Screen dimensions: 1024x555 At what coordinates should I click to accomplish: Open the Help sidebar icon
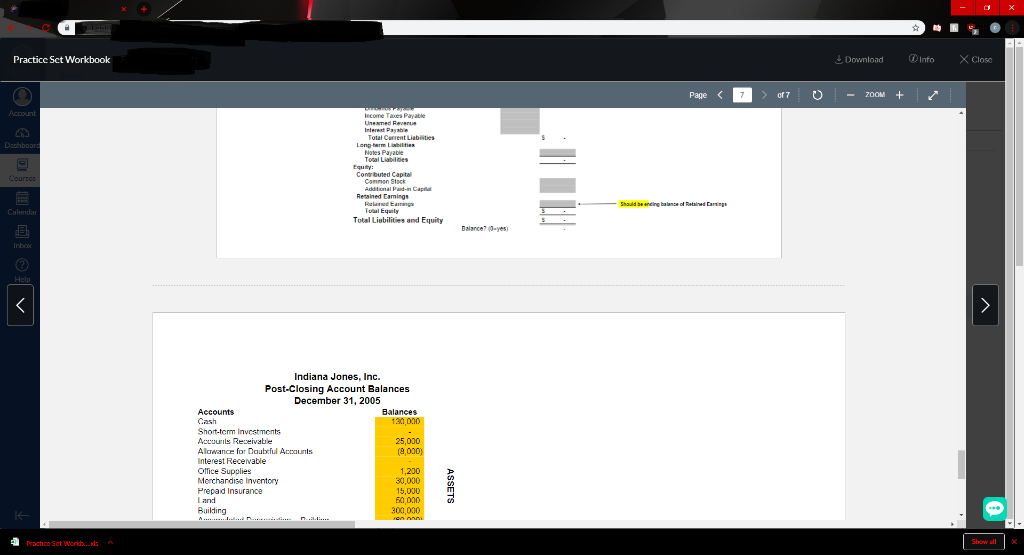coord(22,270)
